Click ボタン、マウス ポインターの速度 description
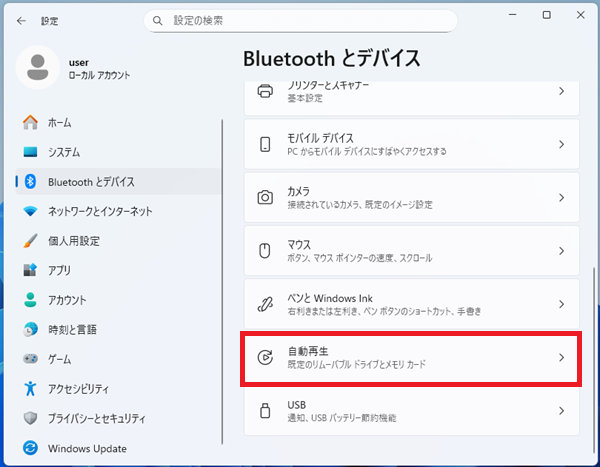Screen dimensions: 600x467 [x=360, y=258]
